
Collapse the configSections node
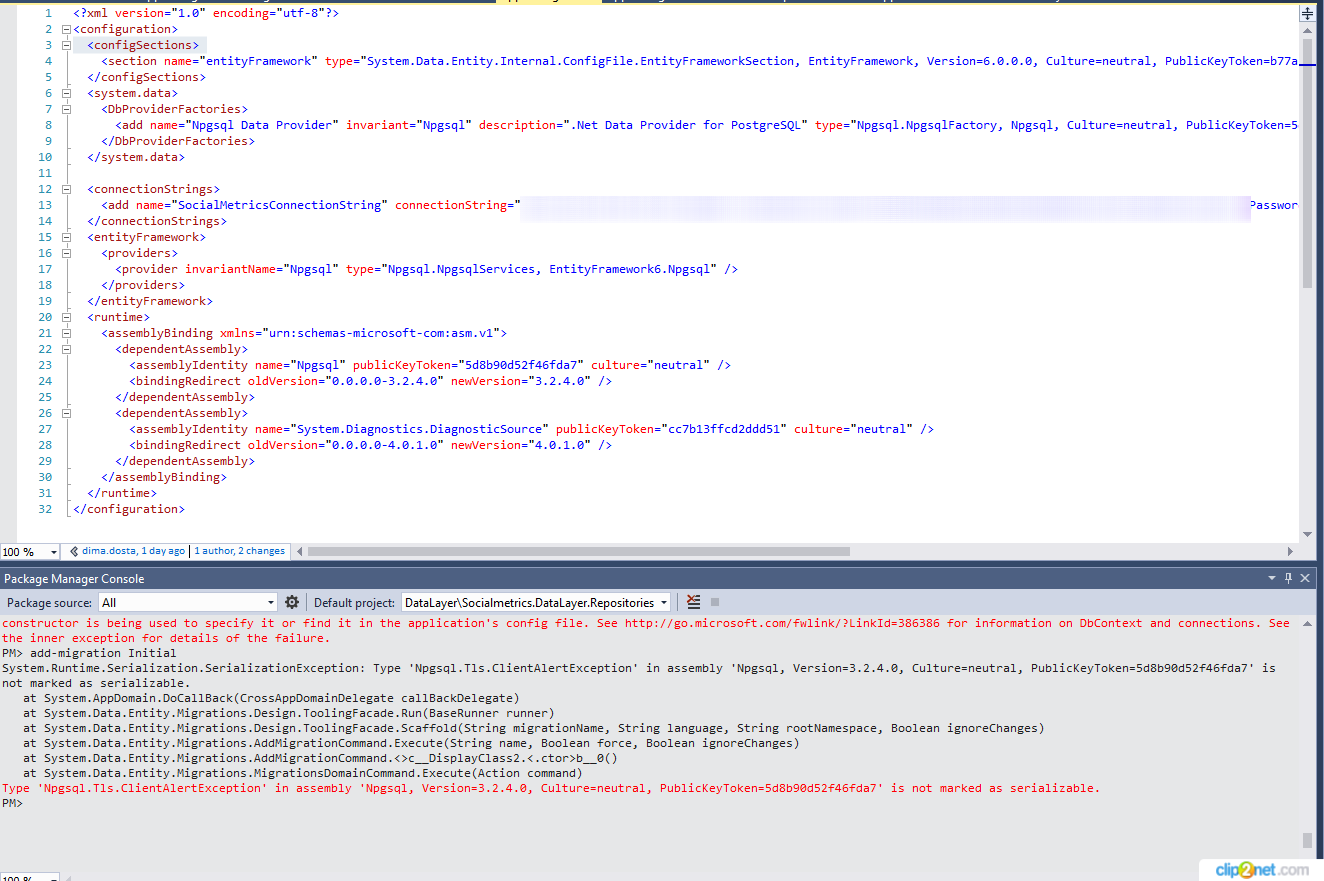pyautogui.click(x=66, y=45)
